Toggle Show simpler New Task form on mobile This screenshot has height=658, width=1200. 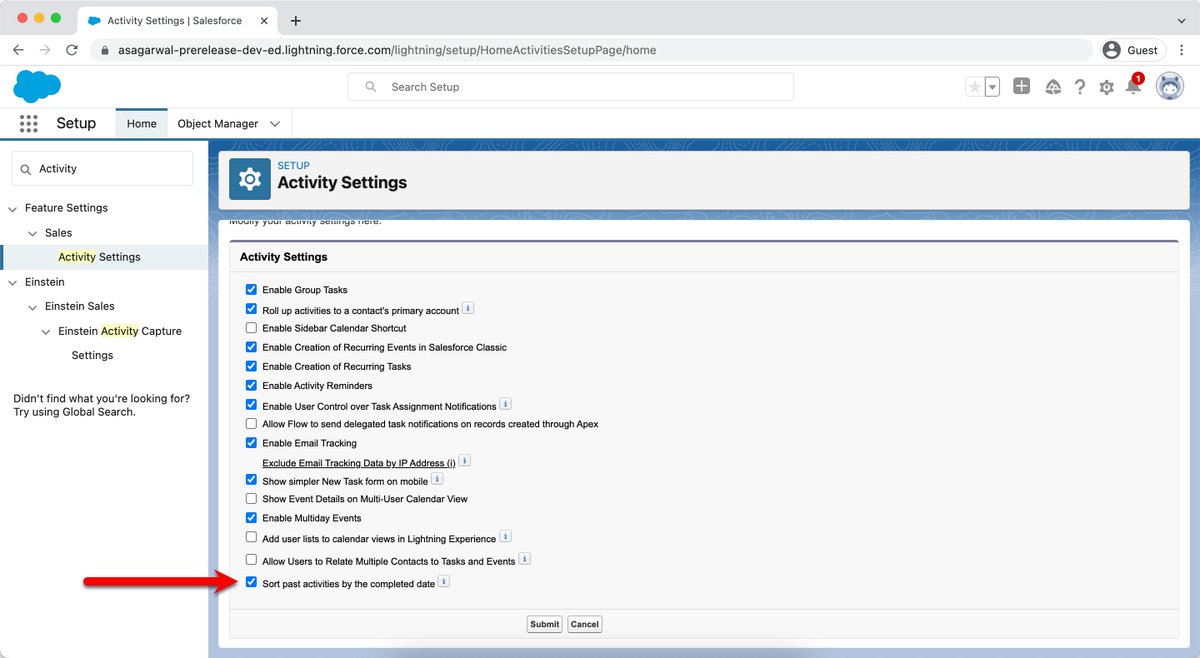tap(251, 481)
